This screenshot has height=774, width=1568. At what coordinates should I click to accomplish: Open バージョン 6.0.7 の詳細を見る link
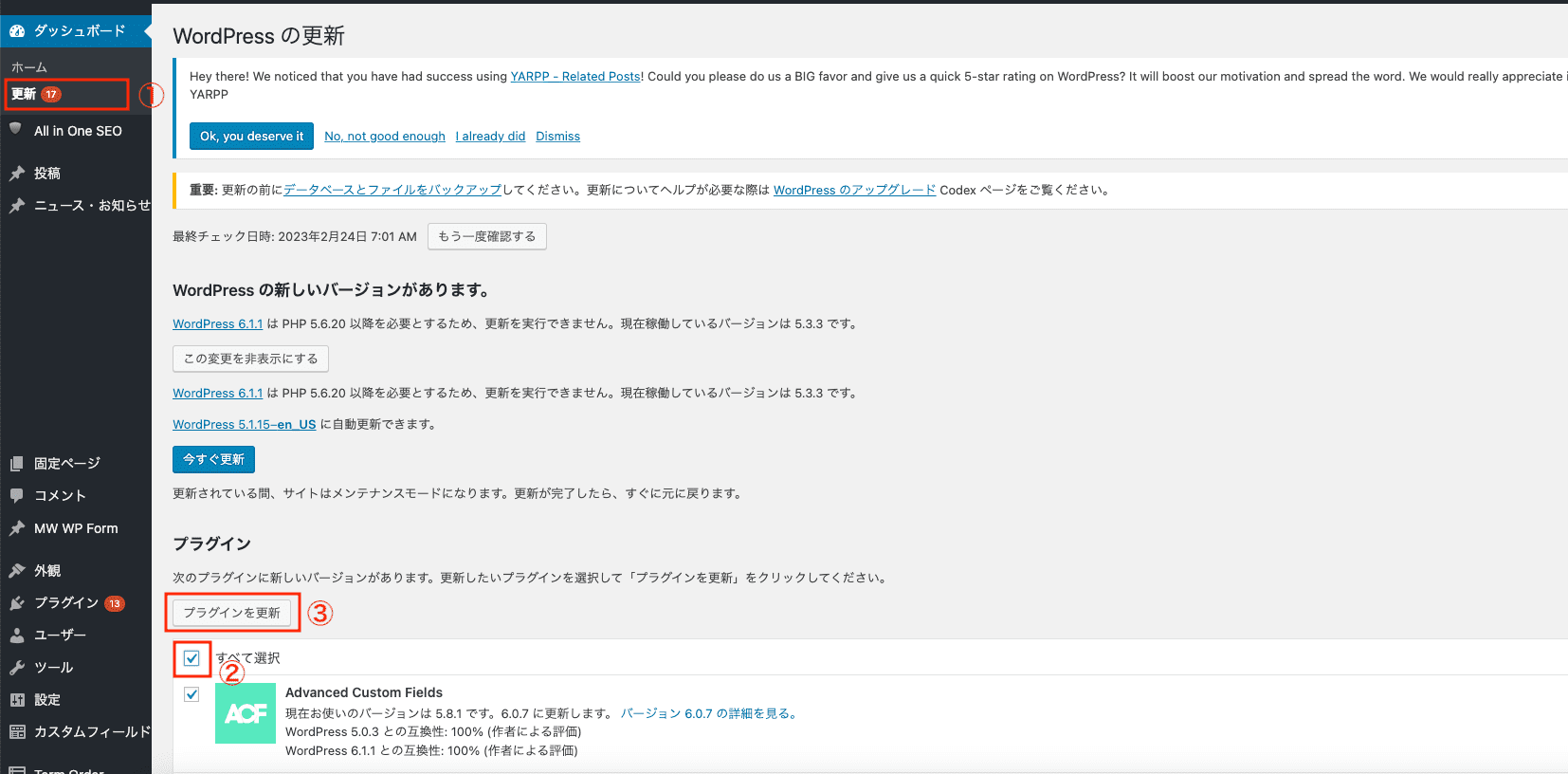(x=710, y=713)
